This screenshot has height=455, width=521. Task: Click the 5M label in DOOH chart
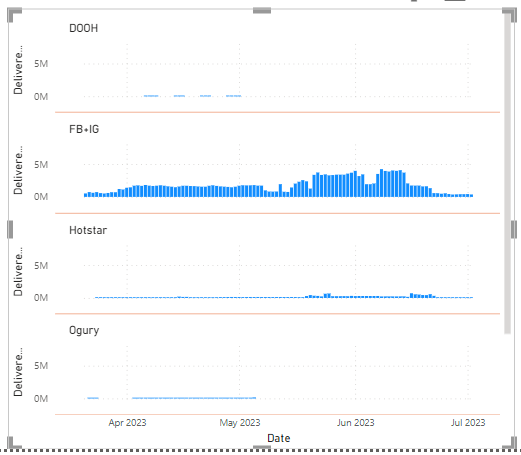[x=41, y=63]
